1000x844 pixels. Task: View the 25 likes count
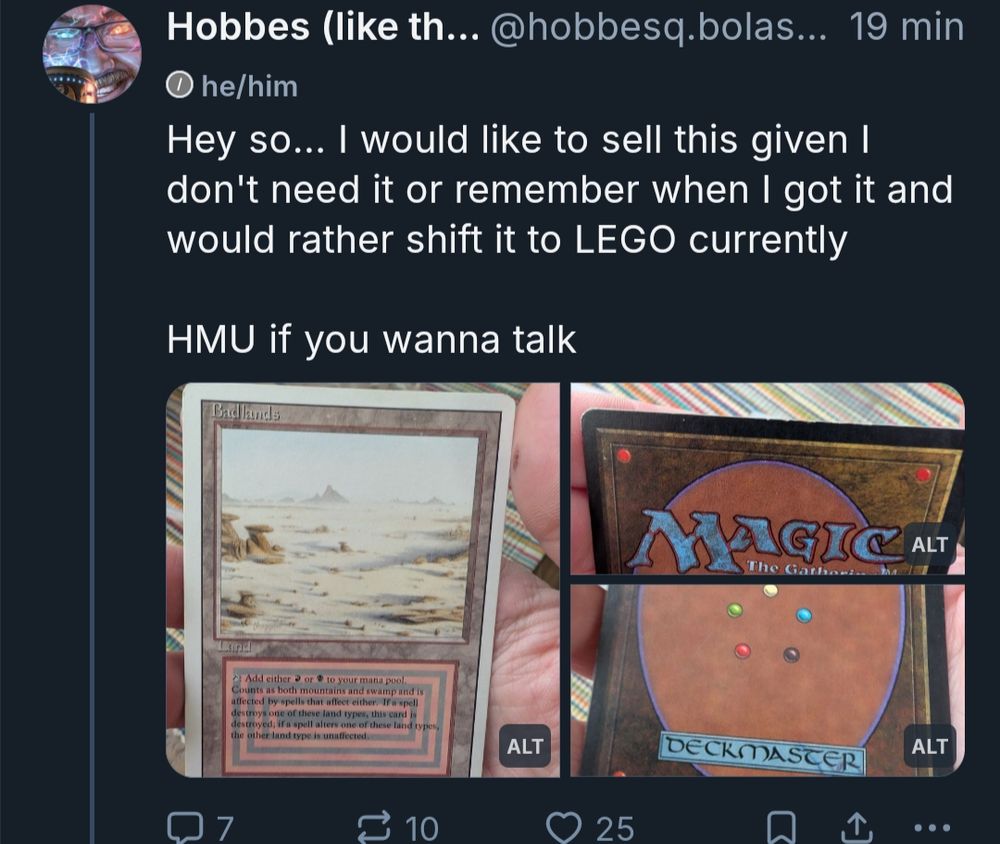click(x=615, y=828)
